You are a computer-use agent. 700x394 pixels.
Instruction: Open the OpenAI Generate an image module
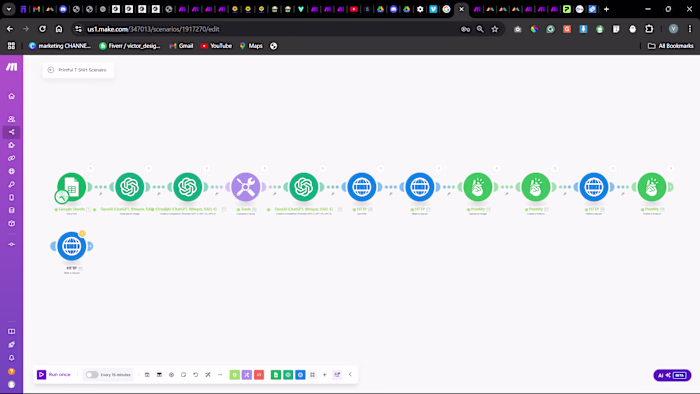tap(129, 187)
